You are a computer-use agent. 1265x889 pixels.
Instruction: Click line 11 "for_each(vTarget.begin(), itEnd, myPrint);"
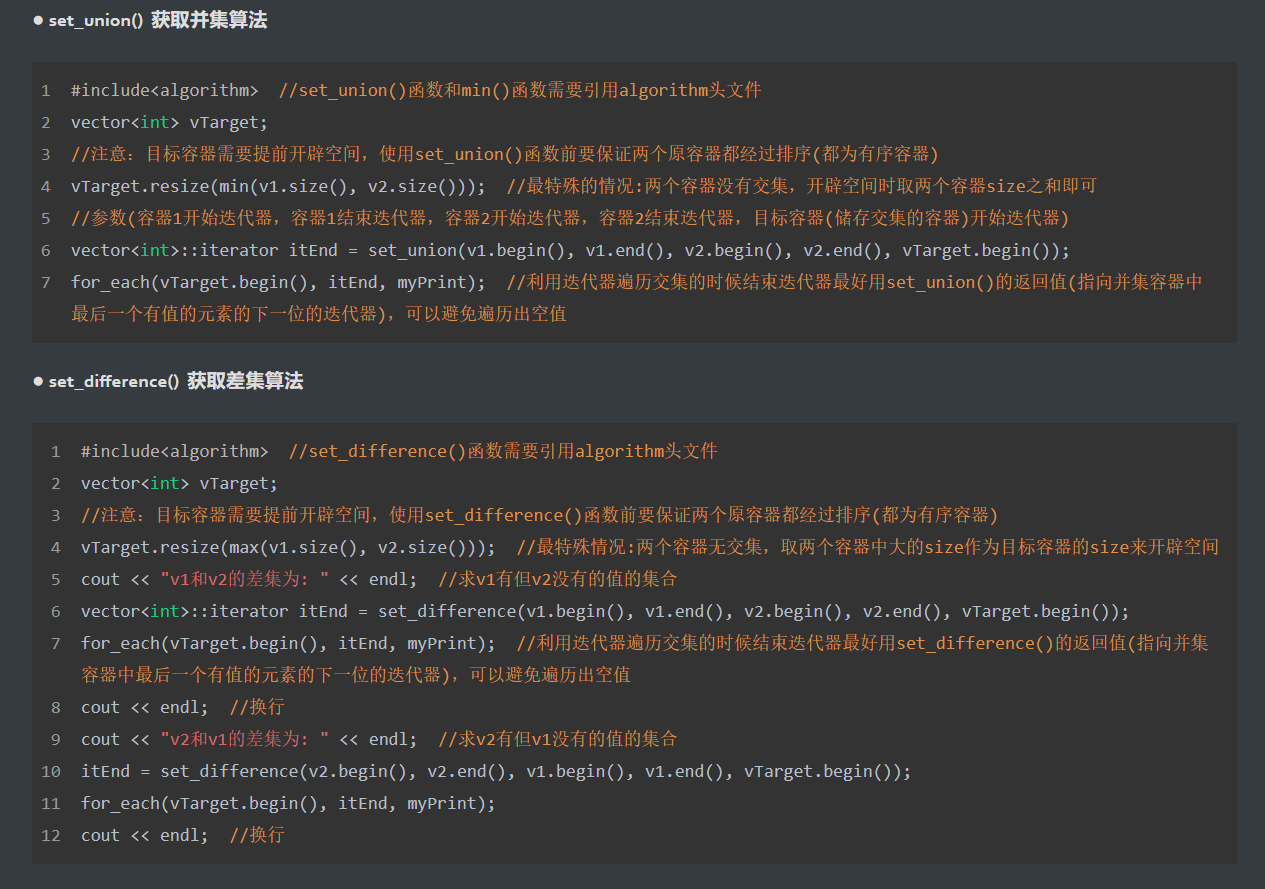(288, 803)
